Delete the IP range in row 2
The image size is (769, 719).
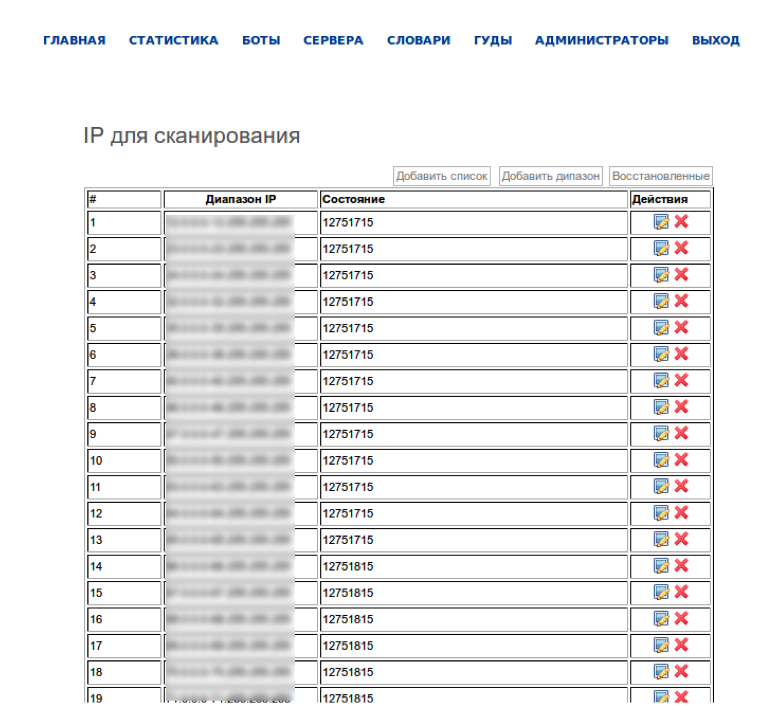pos(682,248)
